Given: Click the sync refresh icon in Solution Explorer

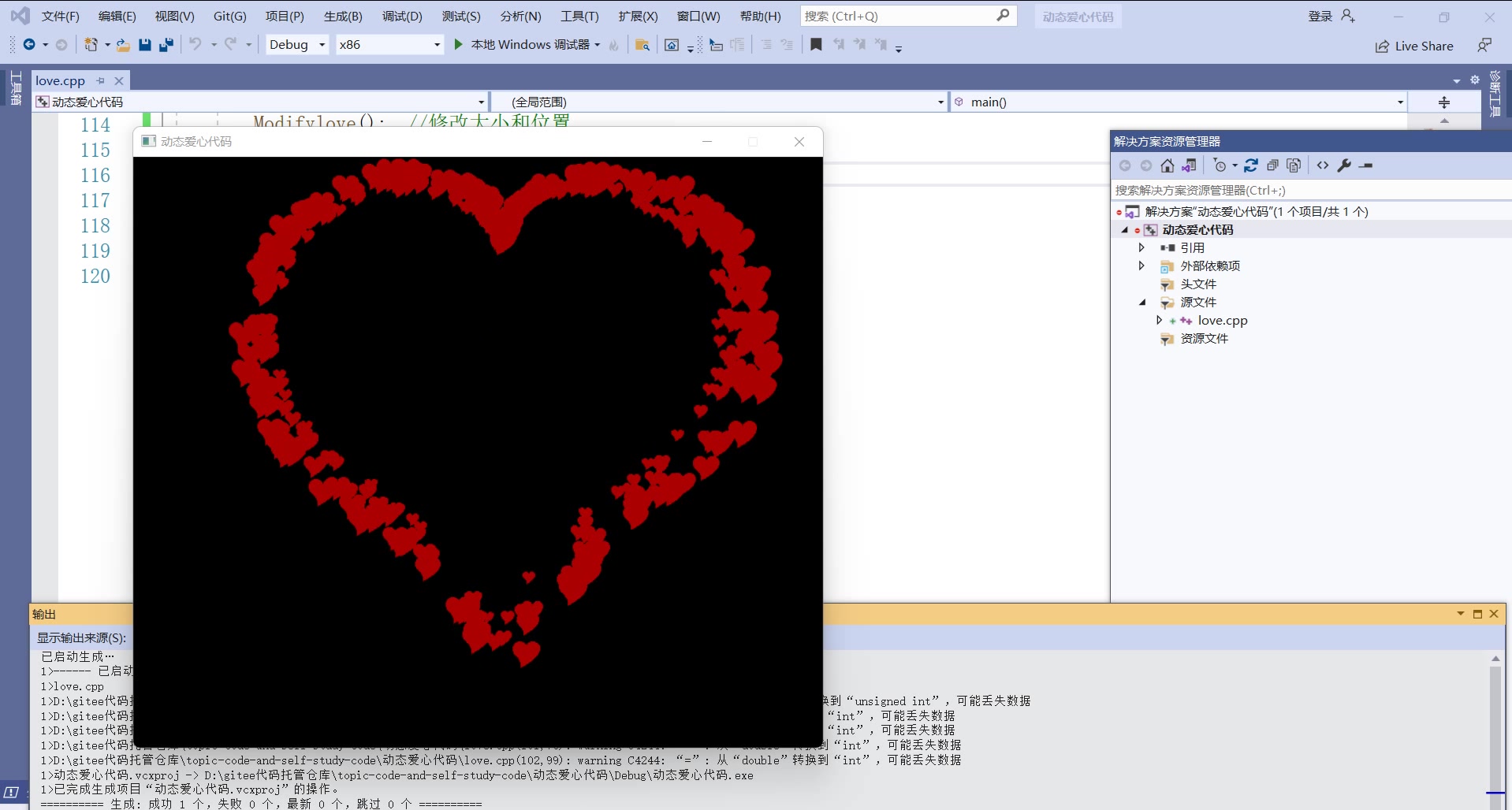Looking at the screenshot, I should pos(1251,165).
